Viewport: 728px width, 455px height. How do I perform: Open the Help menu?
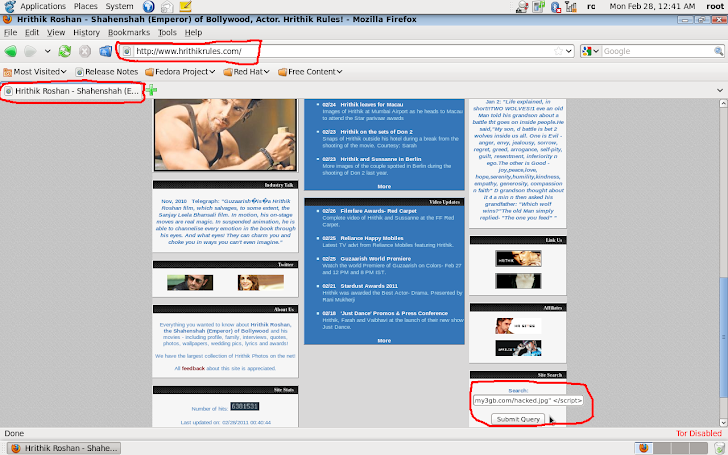tap(193, 32)
